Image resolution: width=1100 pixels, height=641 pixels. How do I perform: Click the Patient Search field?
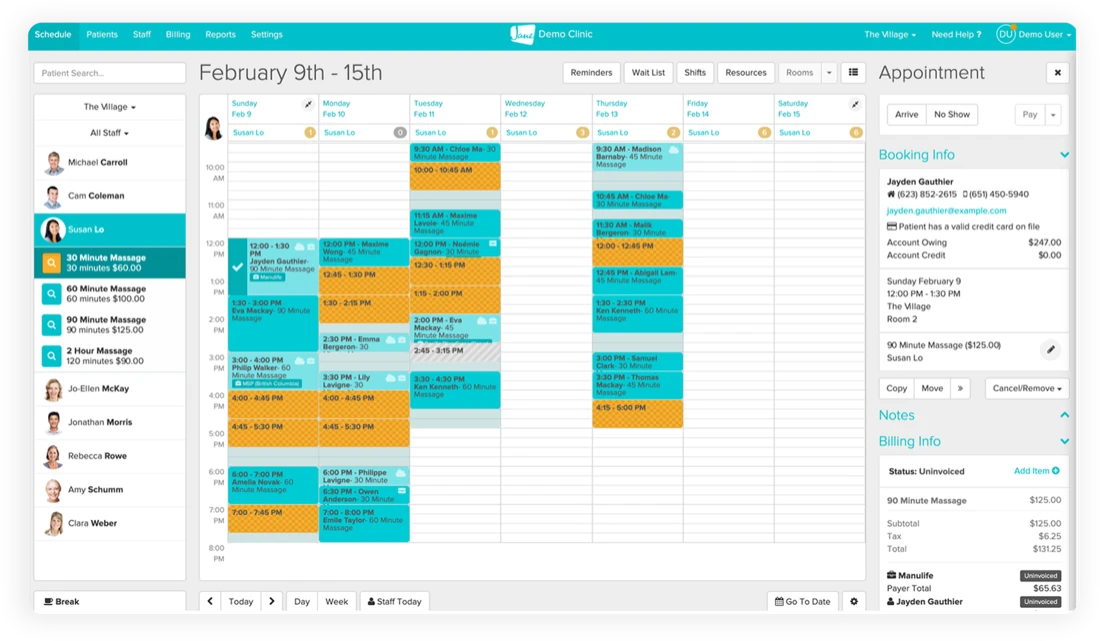110,72
